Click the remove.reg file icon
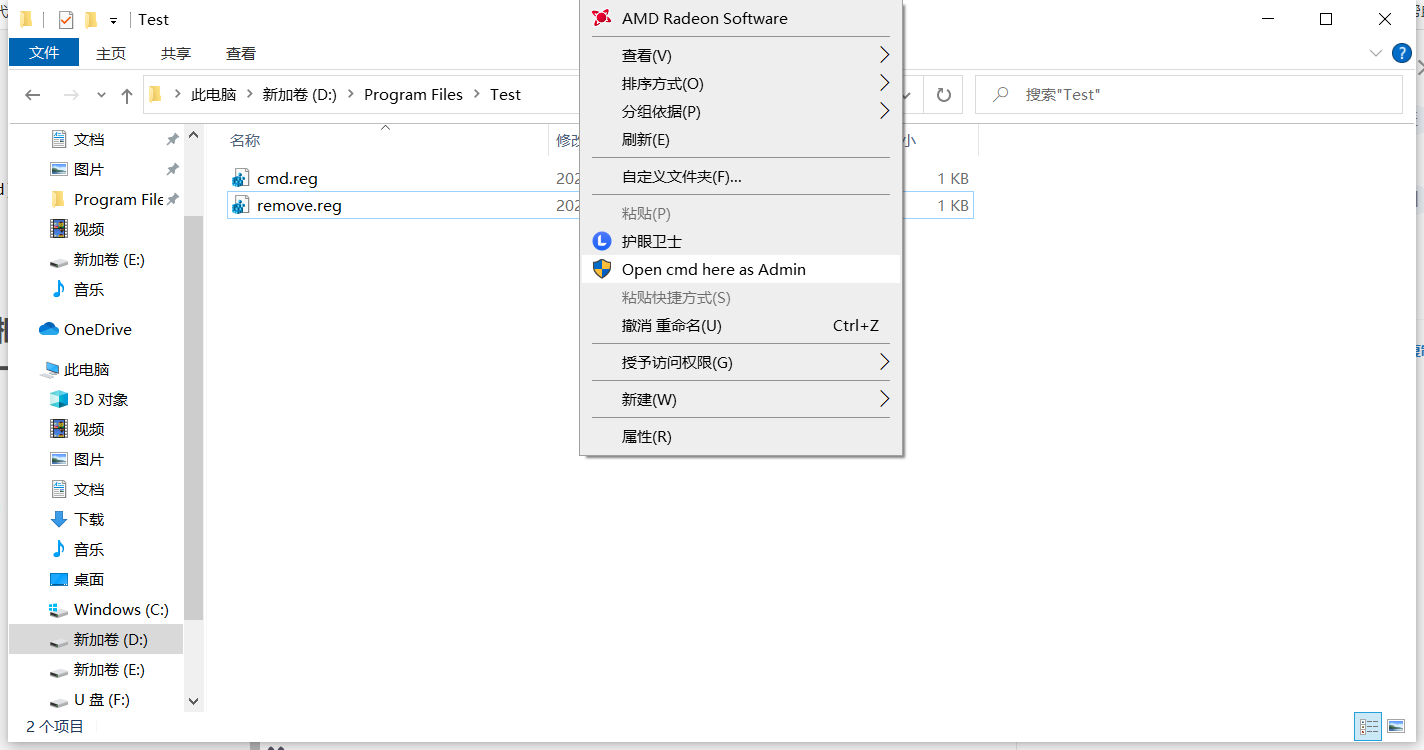 click(x=239, y=206)
